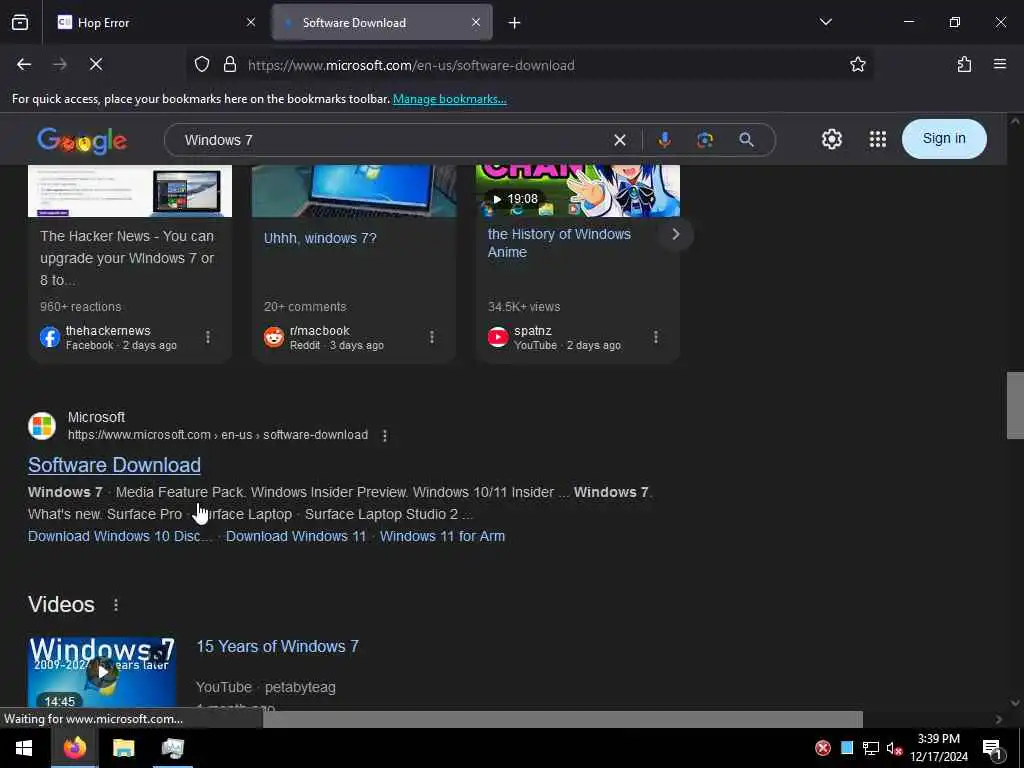Open tracking protection shield icon
Image resolution: width=1024 pixels, height=768 pixels.
[x=202, y=64]
